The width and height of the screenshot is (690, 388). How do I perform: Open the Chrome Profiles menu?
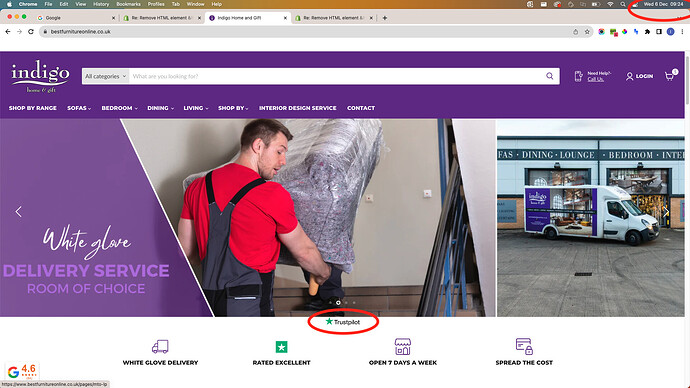[156, 4]
